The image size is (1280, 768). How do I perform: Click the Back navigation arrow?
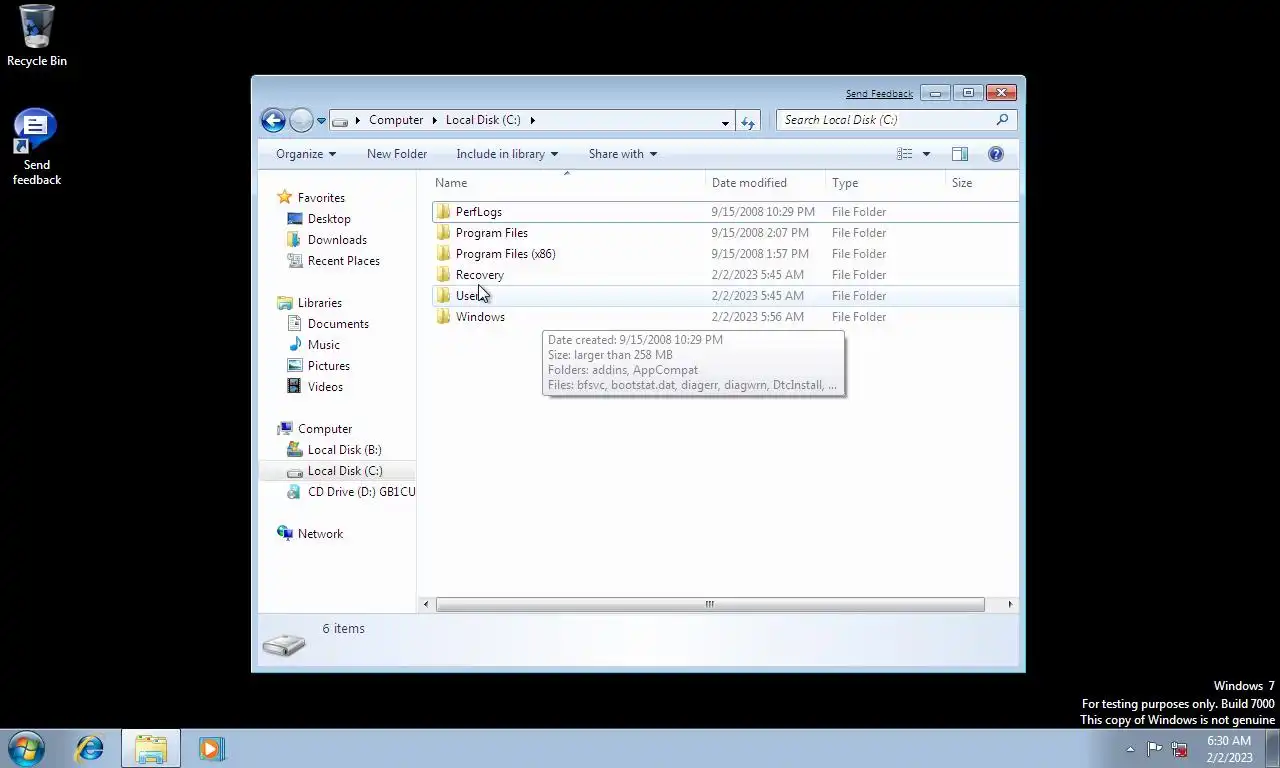pos(273,120)
